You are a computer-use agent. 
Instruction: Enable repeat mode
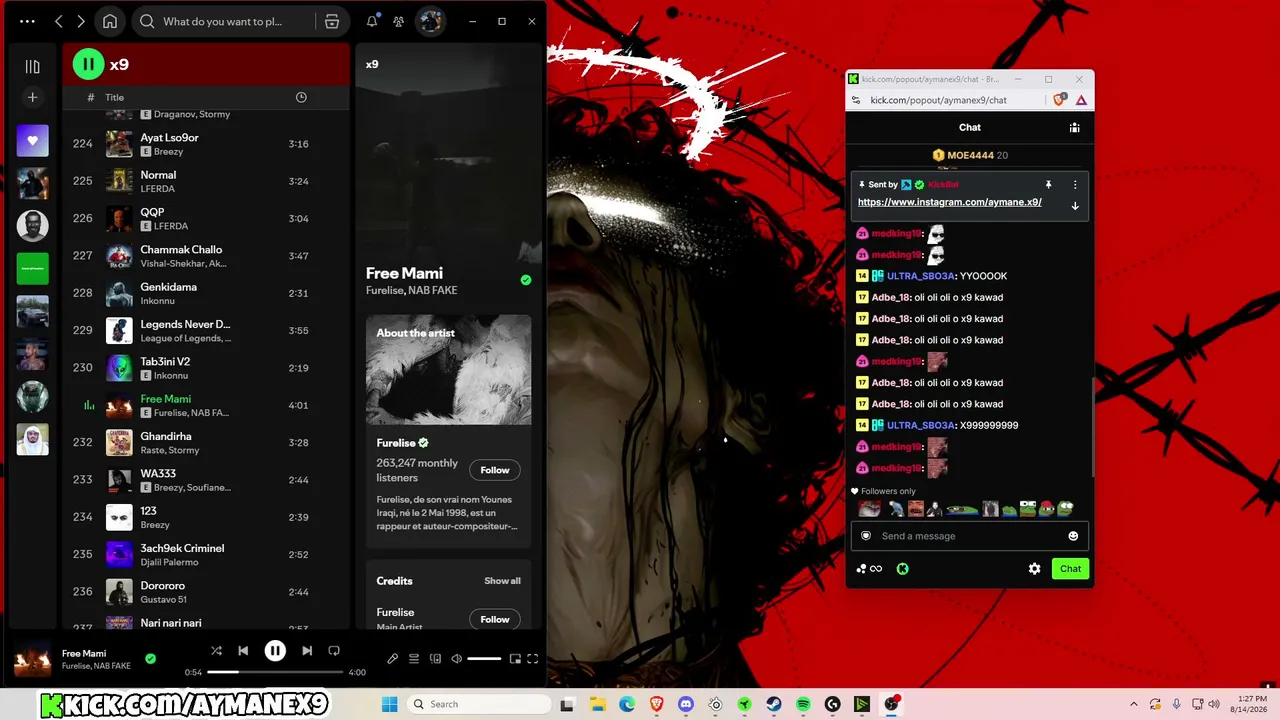334,650
